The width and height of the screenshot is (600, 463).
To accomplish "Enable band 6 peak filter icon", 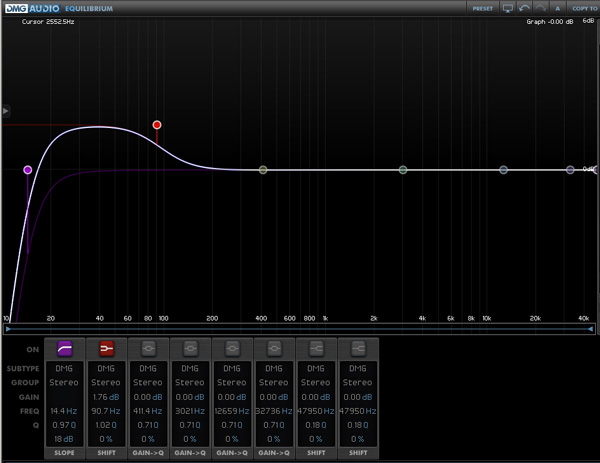I will tap(274, 349).
